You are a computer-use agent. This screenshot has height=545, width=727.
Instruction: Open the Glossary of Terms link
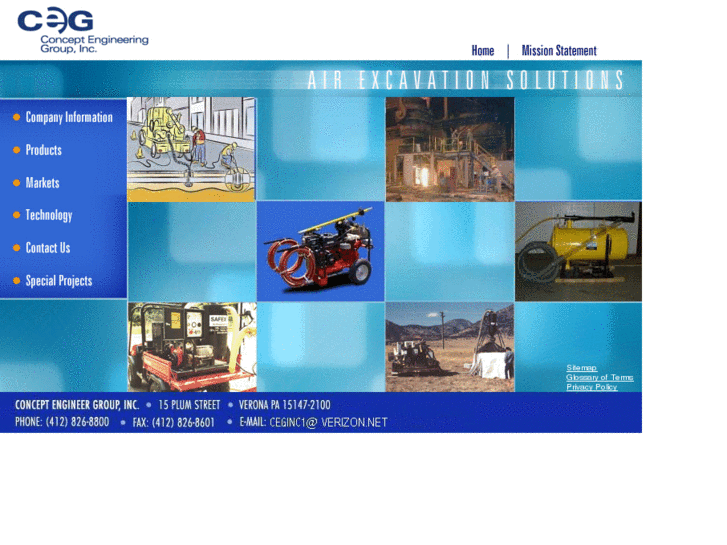[599, 378]
